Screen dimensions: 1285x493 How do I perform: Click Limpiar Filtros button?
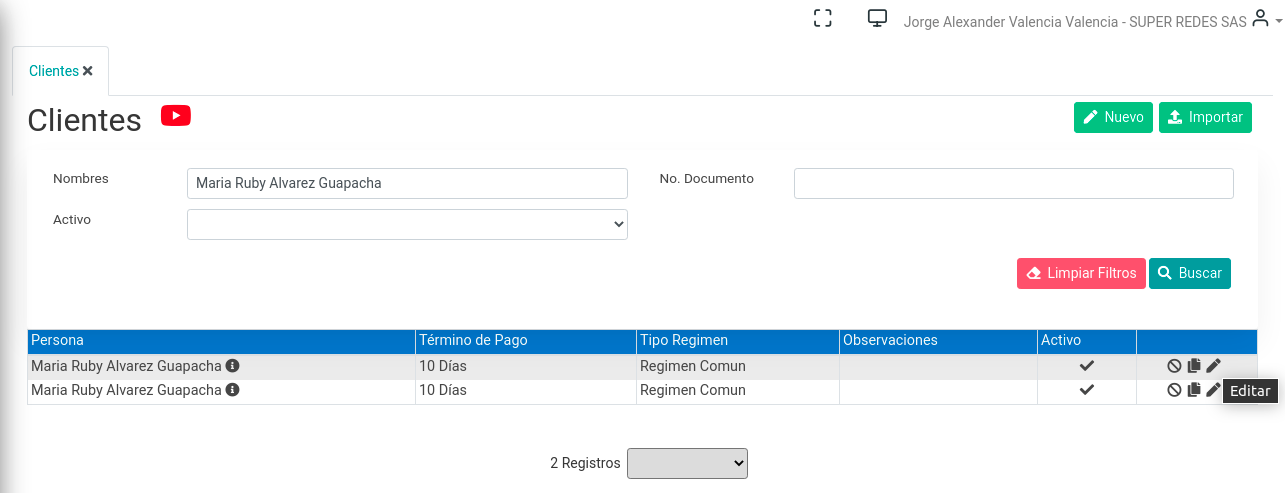tap(1081, 273)
